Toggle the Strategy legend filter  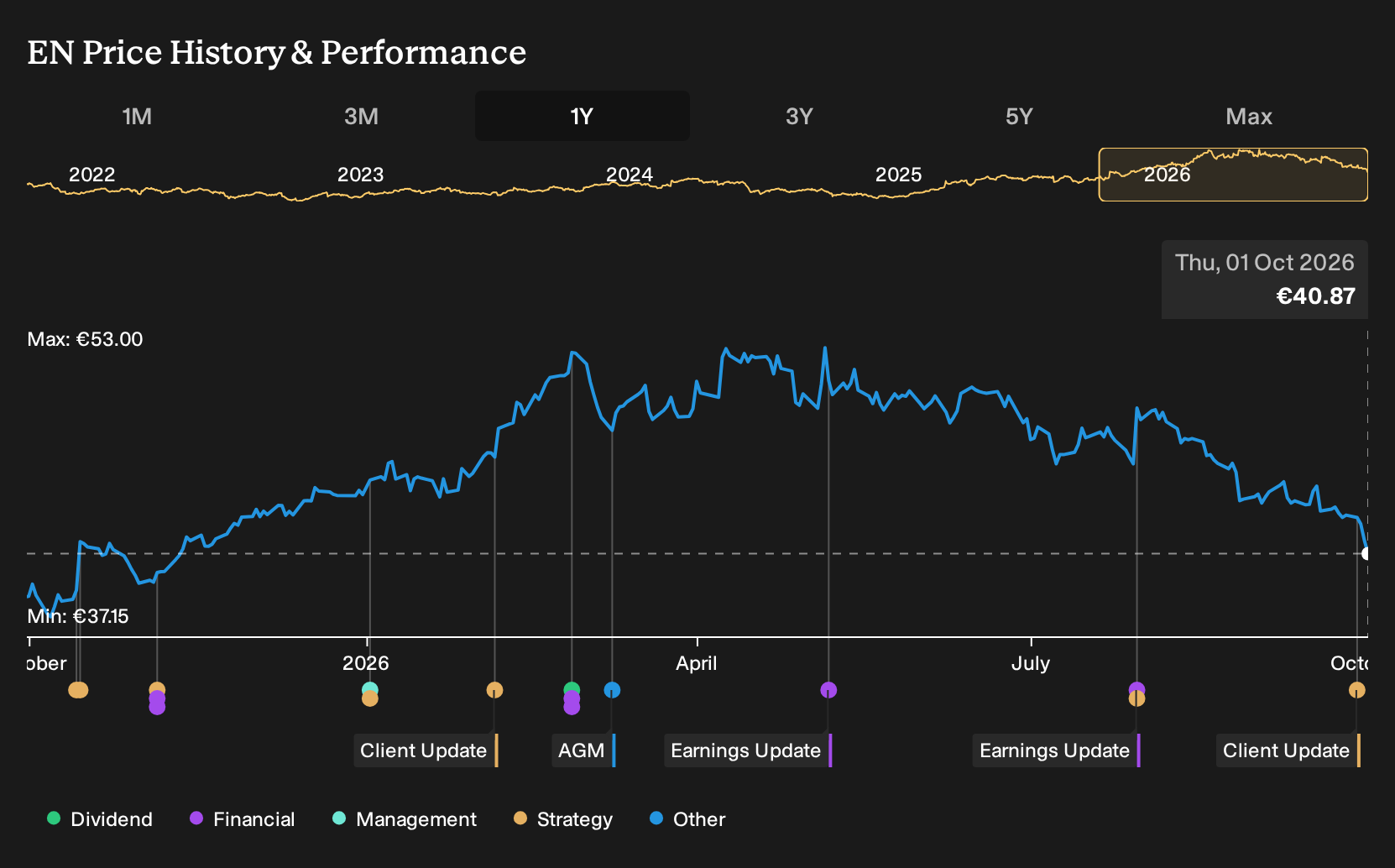pos(562,819)
